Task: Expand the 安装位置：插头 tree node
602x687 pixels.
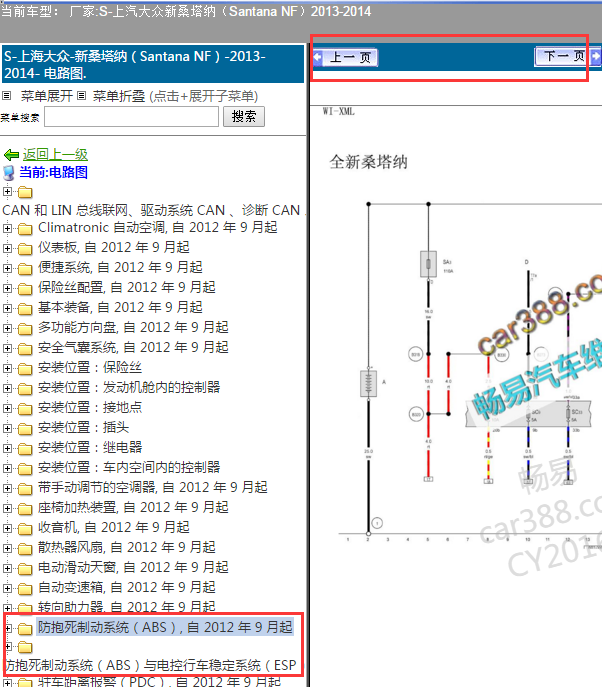Action: (x=7, y=428)
